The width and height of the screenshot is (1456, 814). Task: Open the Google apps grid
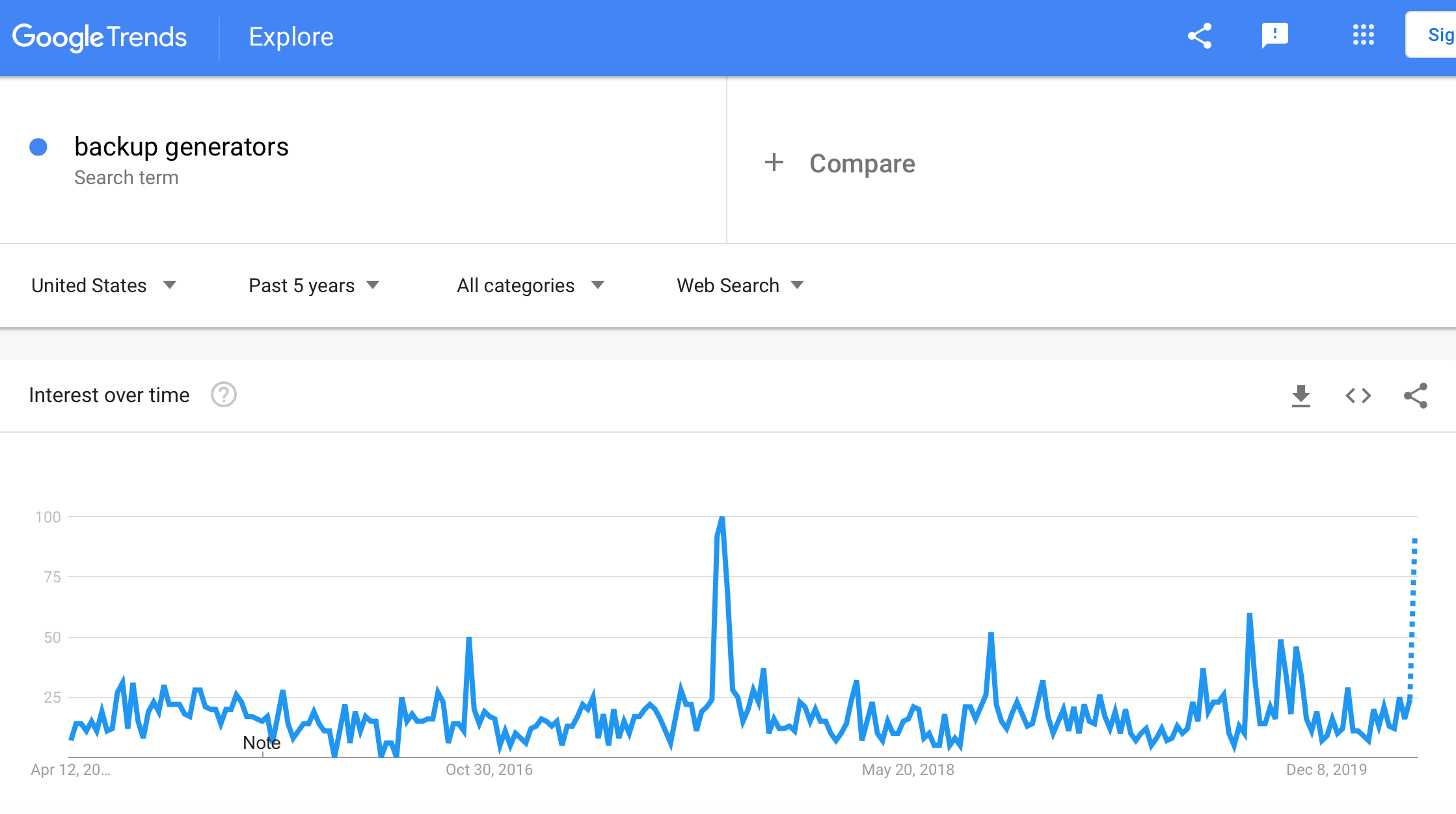[1363, 35]
